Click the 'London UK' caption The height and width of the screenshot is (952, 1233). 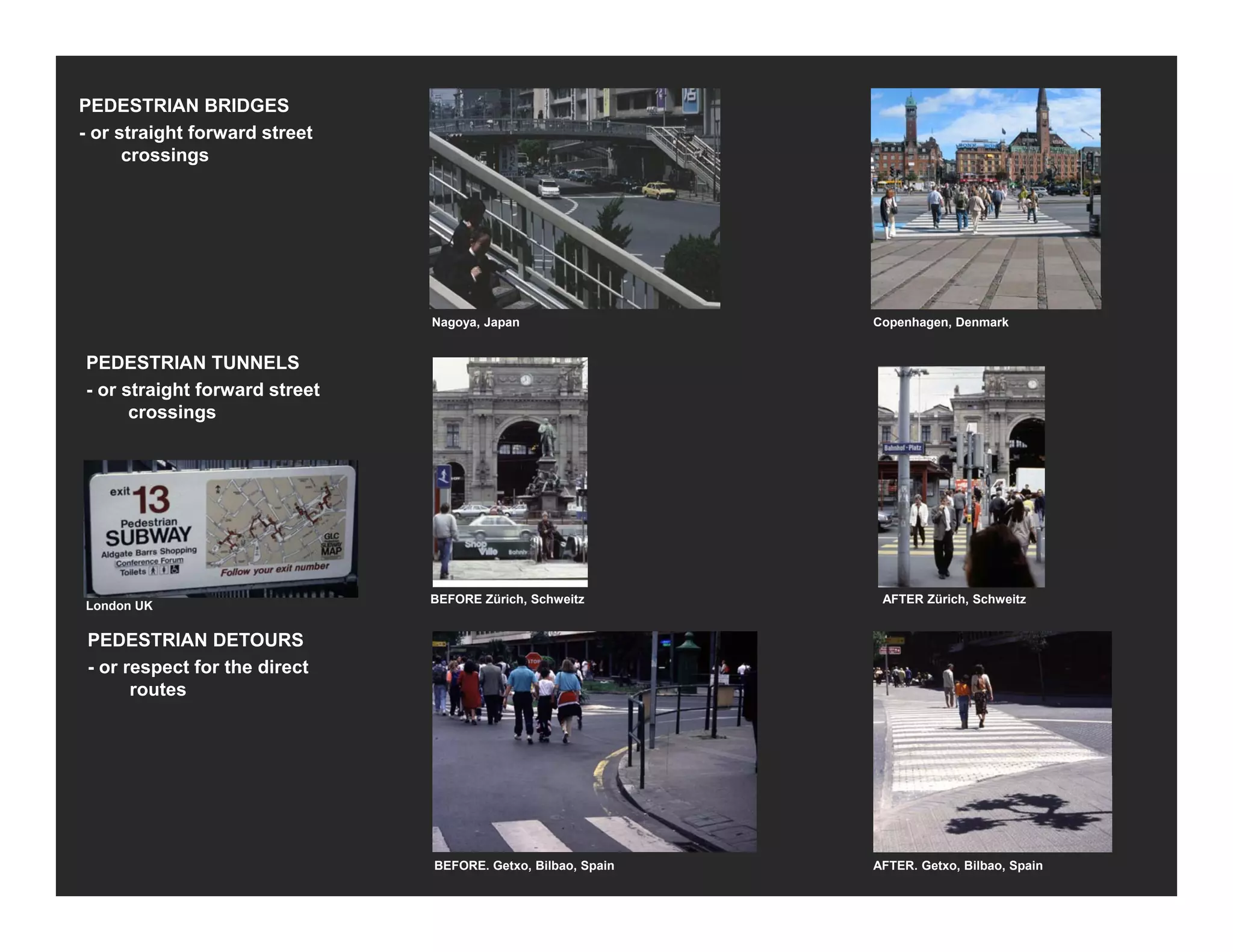[119, 606]
